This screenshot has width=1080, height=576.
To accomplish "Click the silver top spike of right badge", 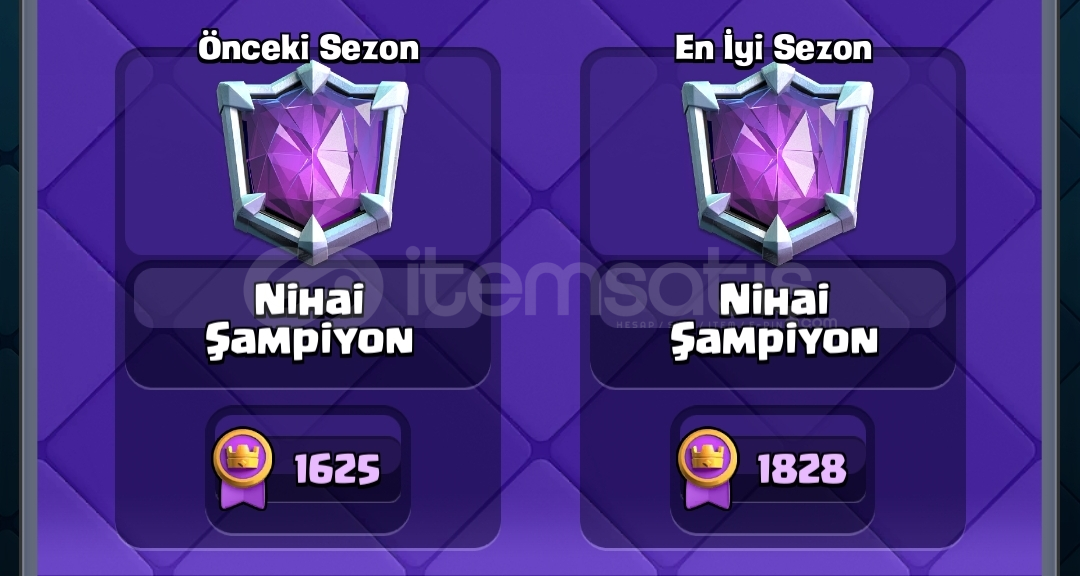I will [778, 76].
